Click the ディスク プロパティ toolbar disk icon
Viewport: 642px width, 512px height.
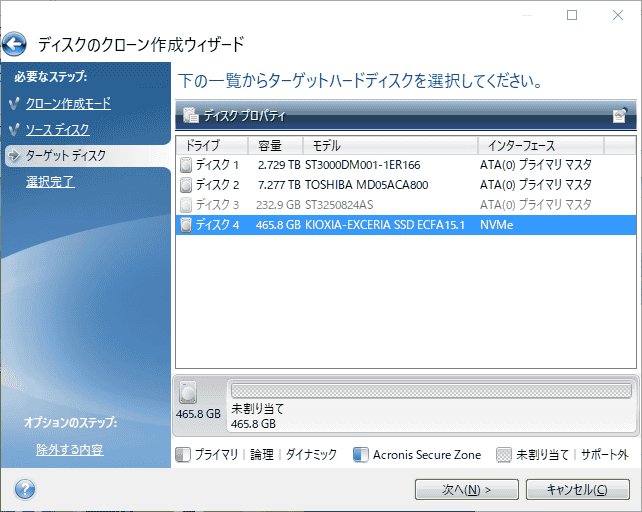[x=191, y=116]
